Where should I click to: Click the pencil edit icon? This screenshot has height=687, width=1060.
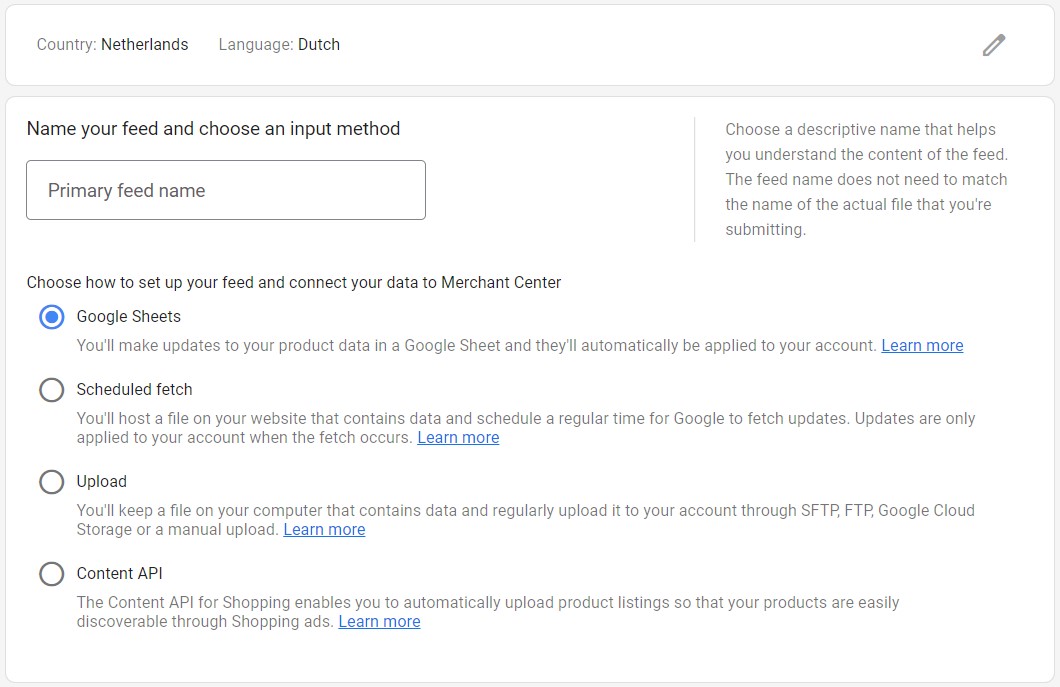(x=993, y=45)
